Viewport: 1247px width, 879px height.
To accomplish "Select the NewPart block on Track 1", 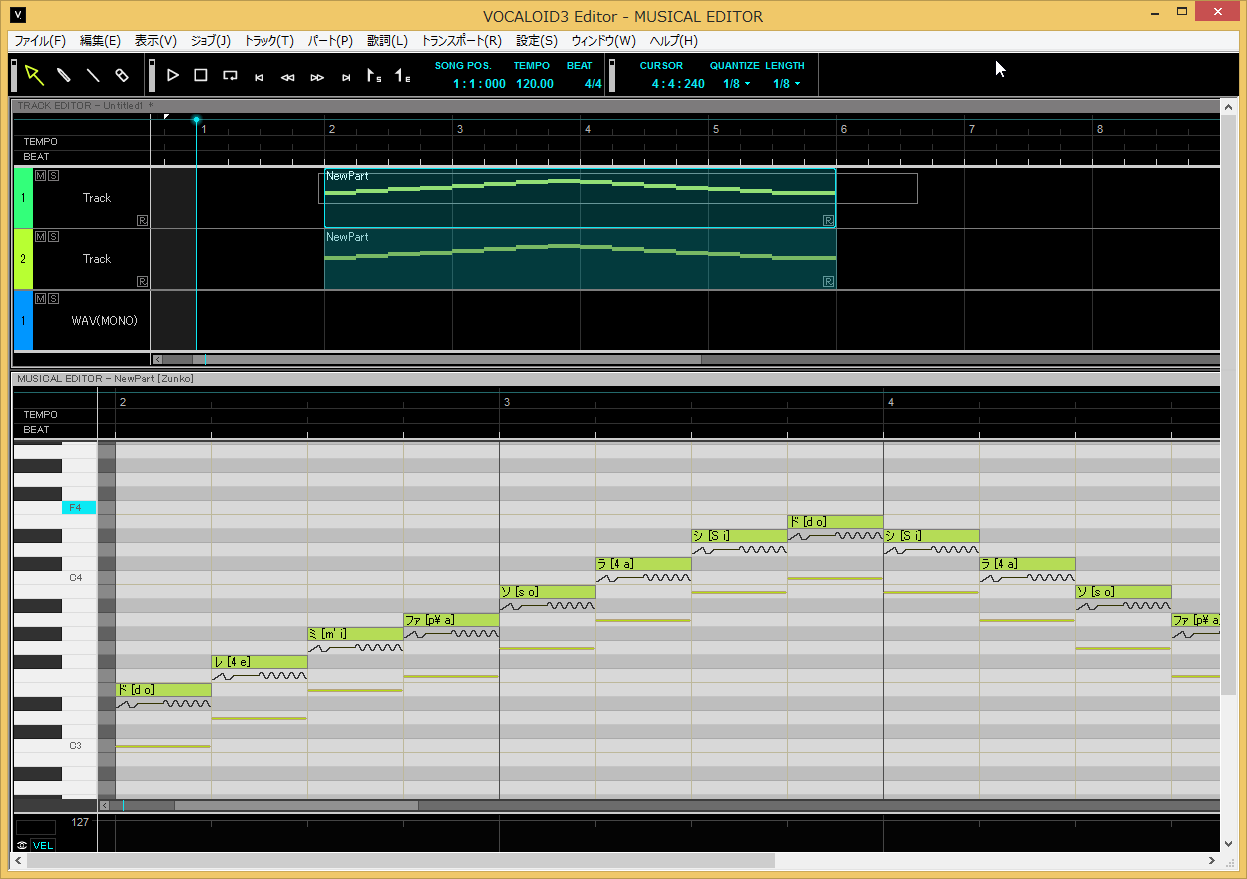I will 580,198.
